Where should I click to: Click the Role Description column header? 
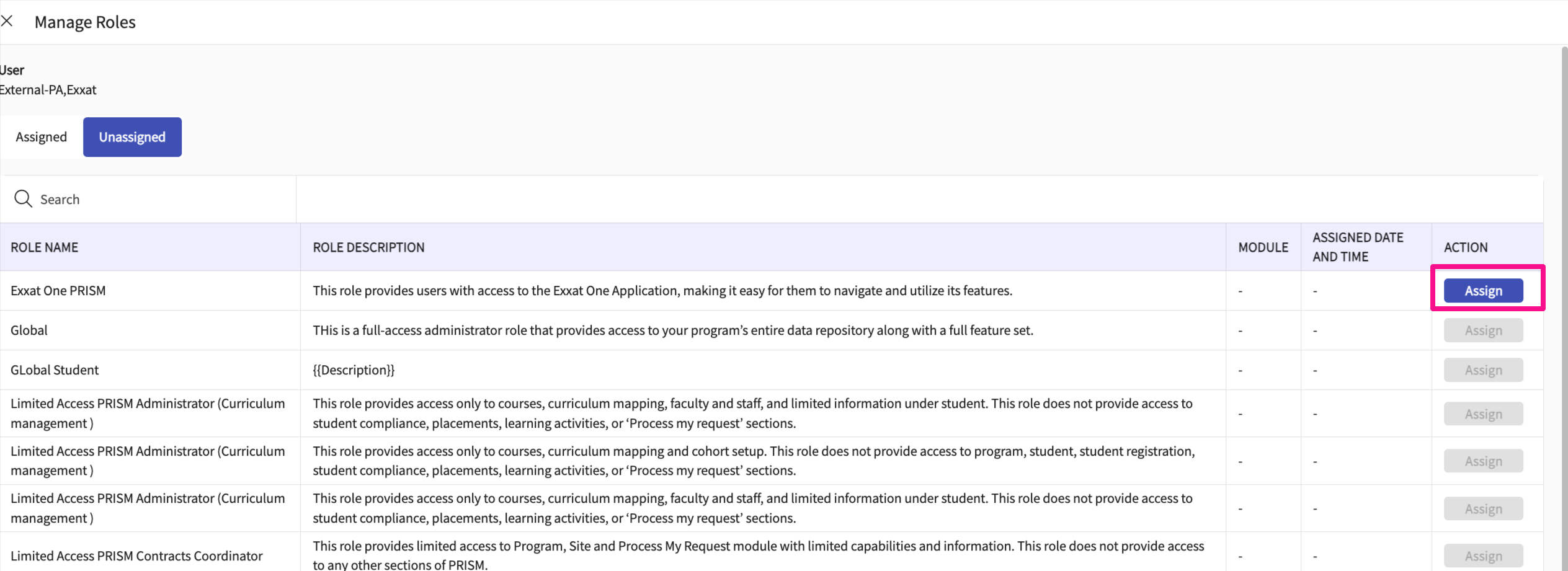click(368, 247)
